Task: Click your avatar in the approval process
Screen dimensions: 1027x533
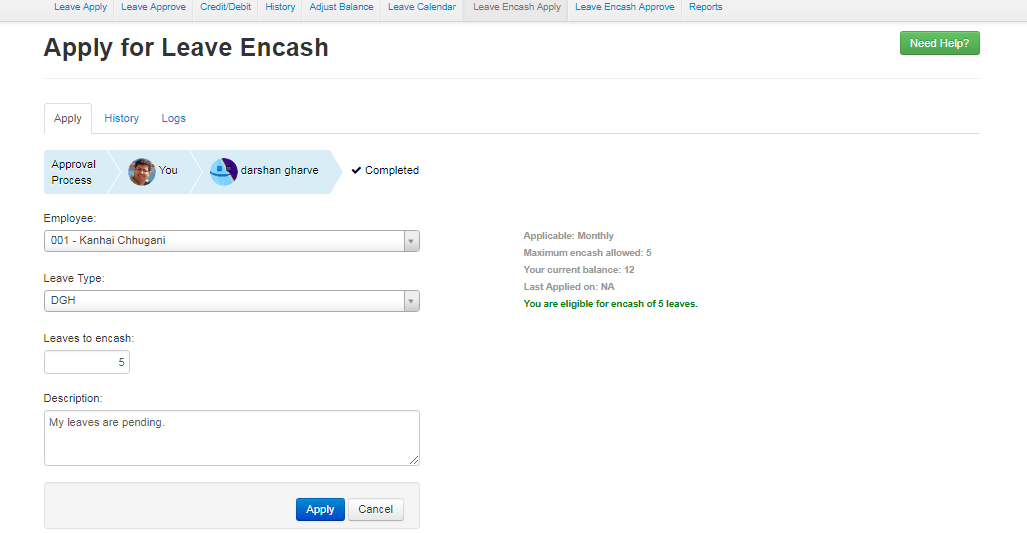Action: [x=142, y=171]
